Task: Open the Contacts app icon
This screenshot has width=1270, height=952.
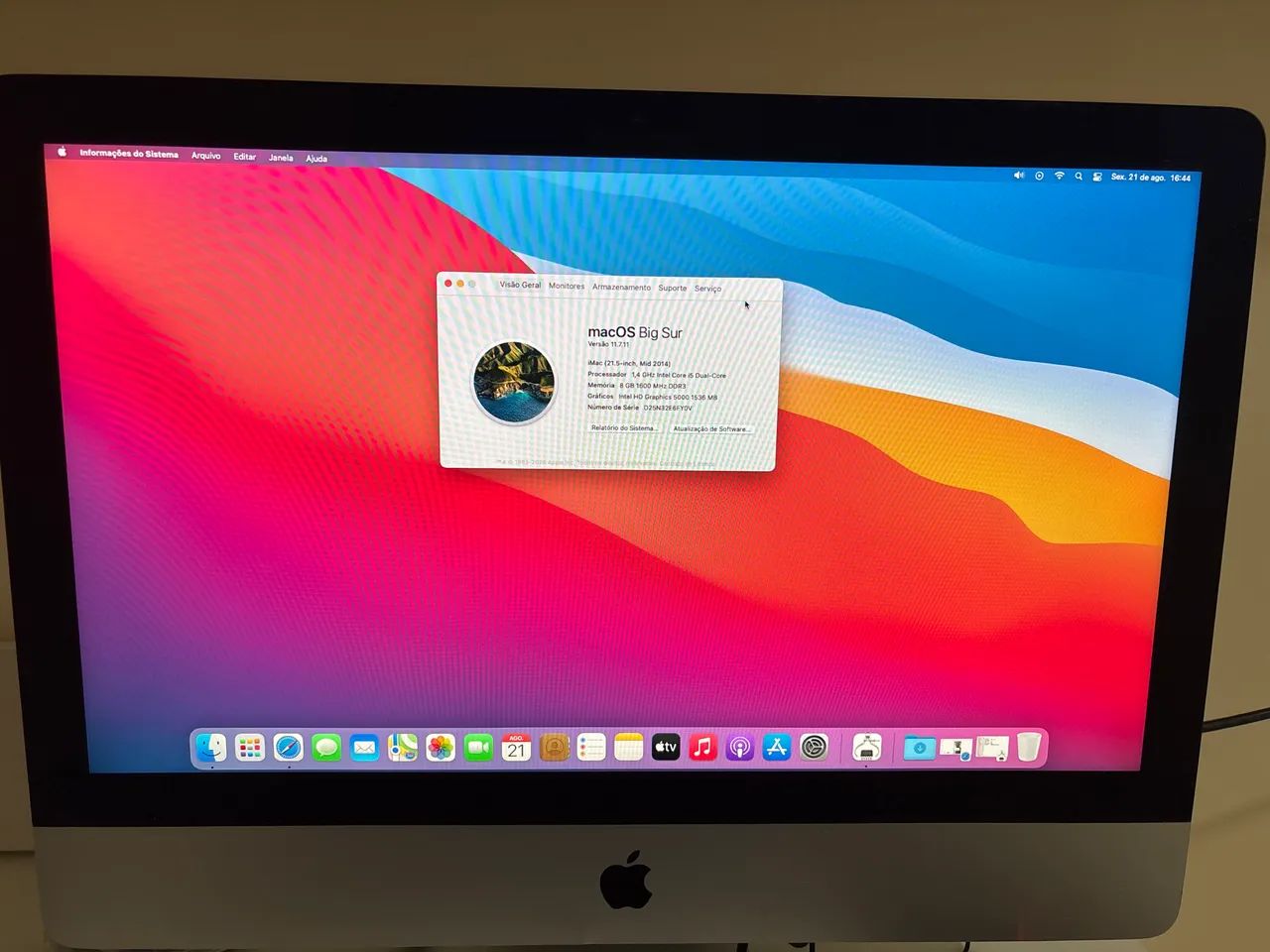Action: coord(554,748)
